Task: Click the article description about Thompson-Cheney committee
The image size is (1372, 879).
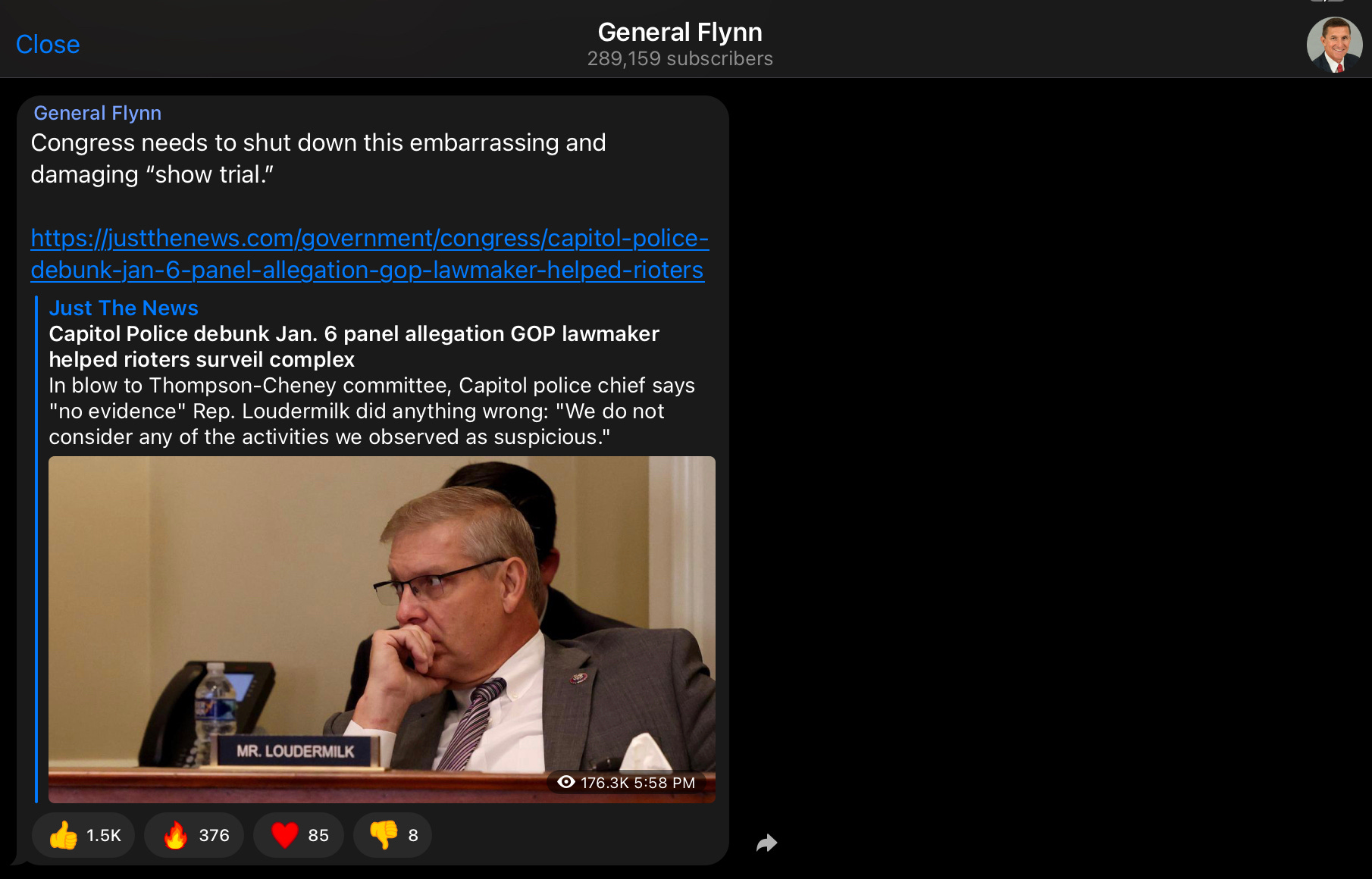Action: pyautogui.click(x=371, y=411)
